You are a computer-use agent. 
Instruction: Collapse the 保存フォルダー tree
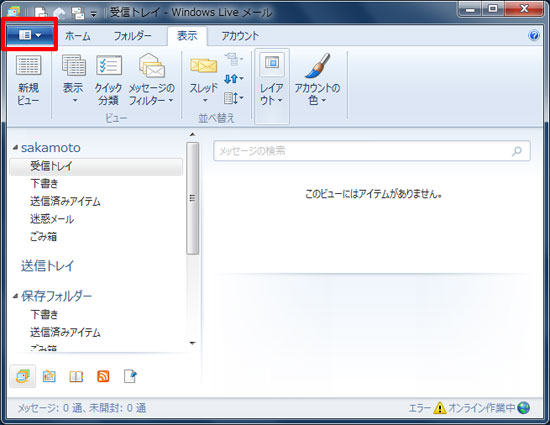pyautogui.click(x=15, y=296)
